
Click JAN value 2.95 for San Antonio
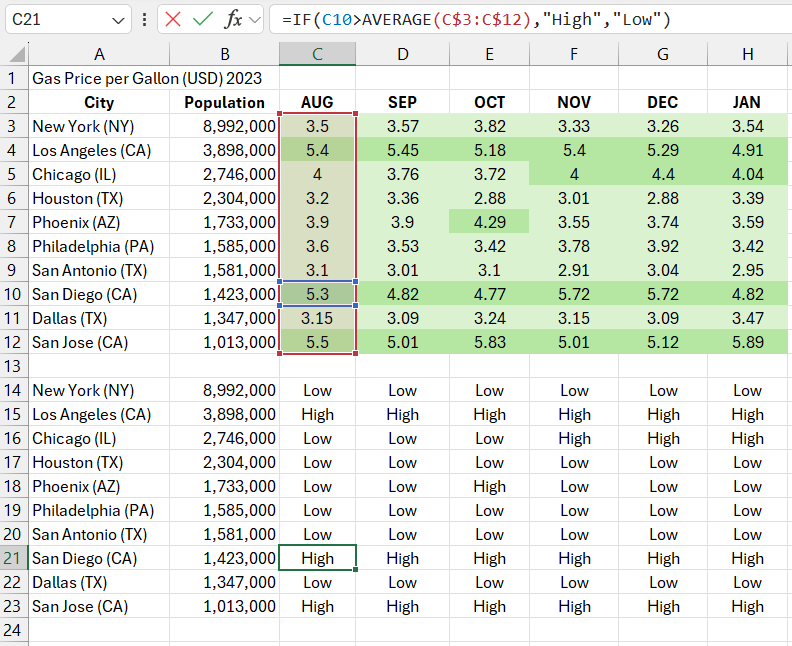pos(748,270)
